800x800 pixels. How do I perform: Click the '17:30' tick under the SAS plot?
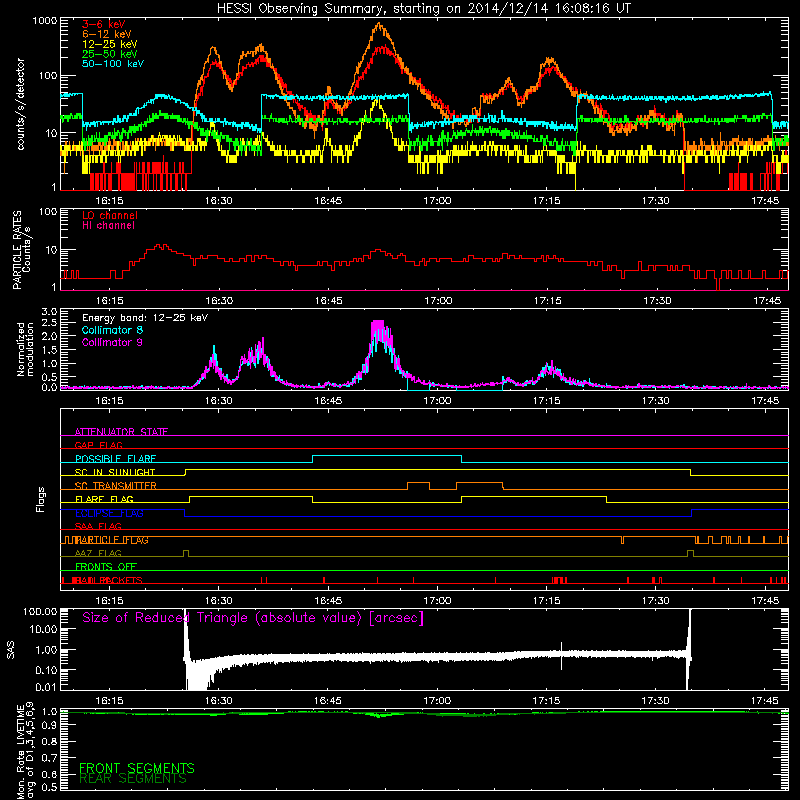[x=656, y=701]
